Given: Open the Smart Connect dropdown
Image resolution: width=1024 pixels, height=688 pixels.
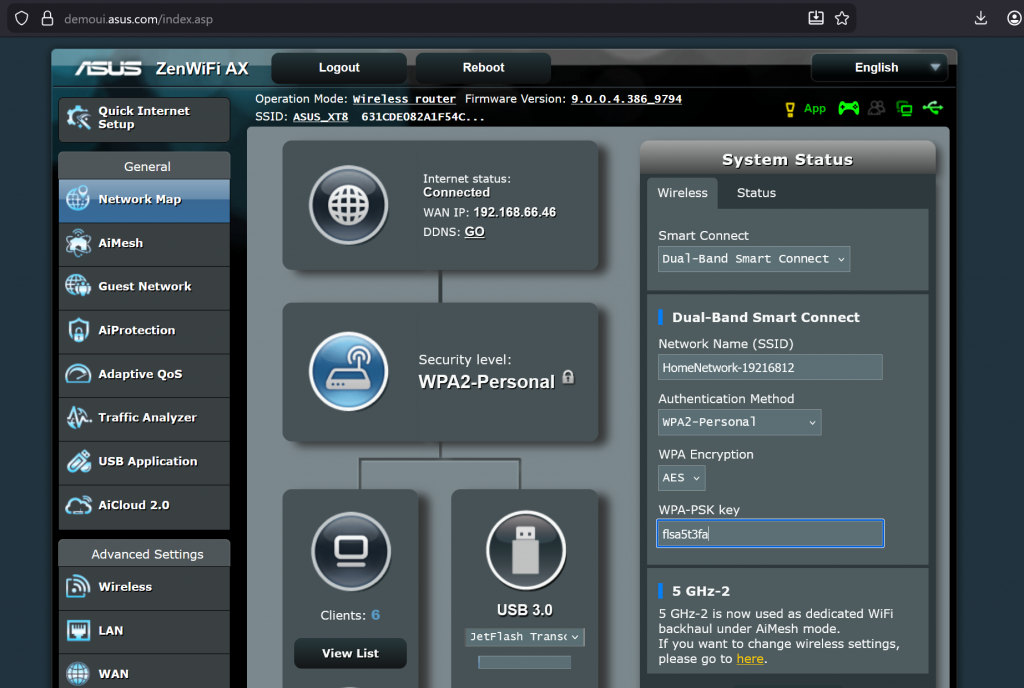Looking at the screenshot, I should [x=753, y=259].
